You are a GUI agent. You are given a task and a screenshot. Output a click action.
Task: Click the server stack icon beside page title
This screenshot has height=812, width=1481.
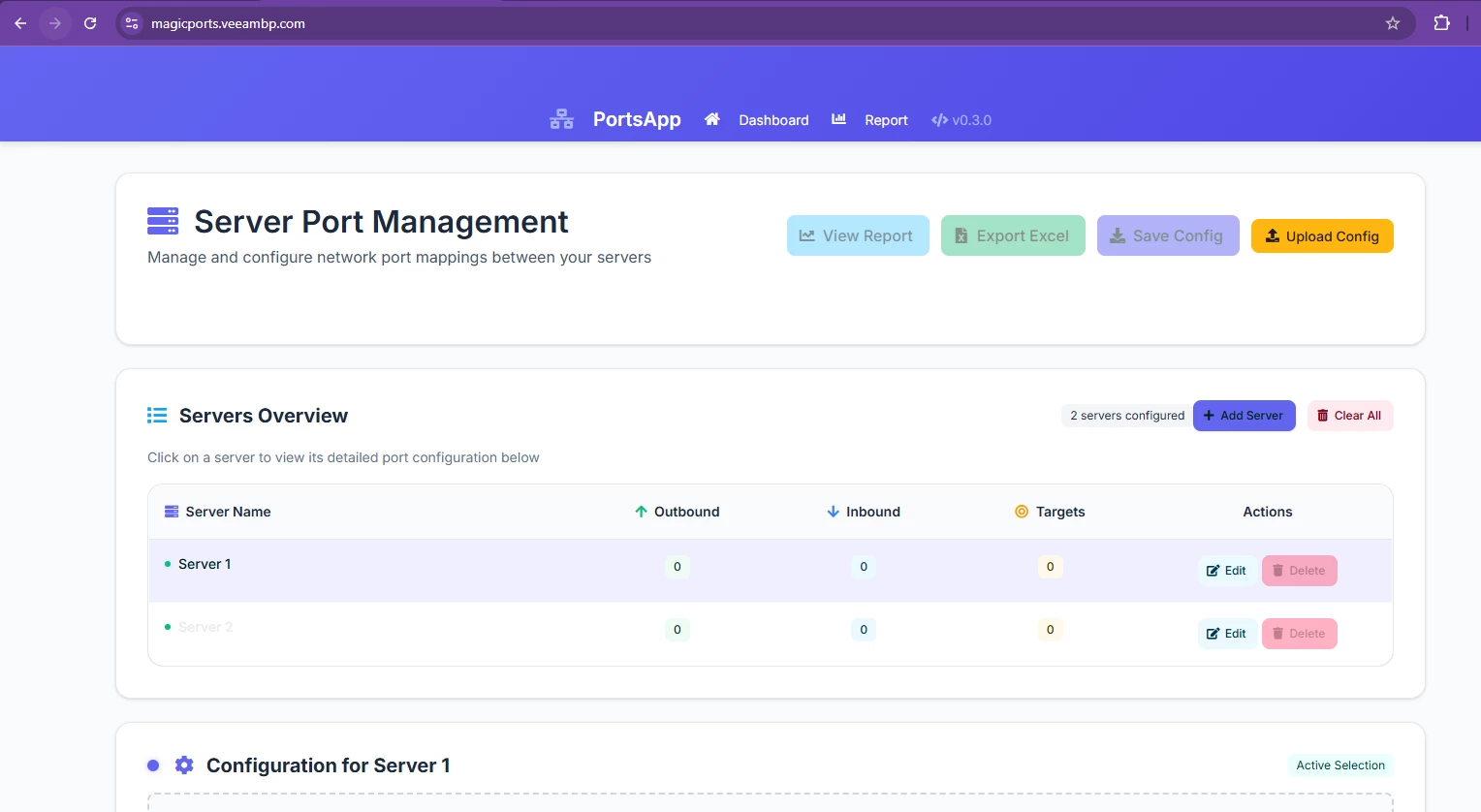tap(163, 221)
